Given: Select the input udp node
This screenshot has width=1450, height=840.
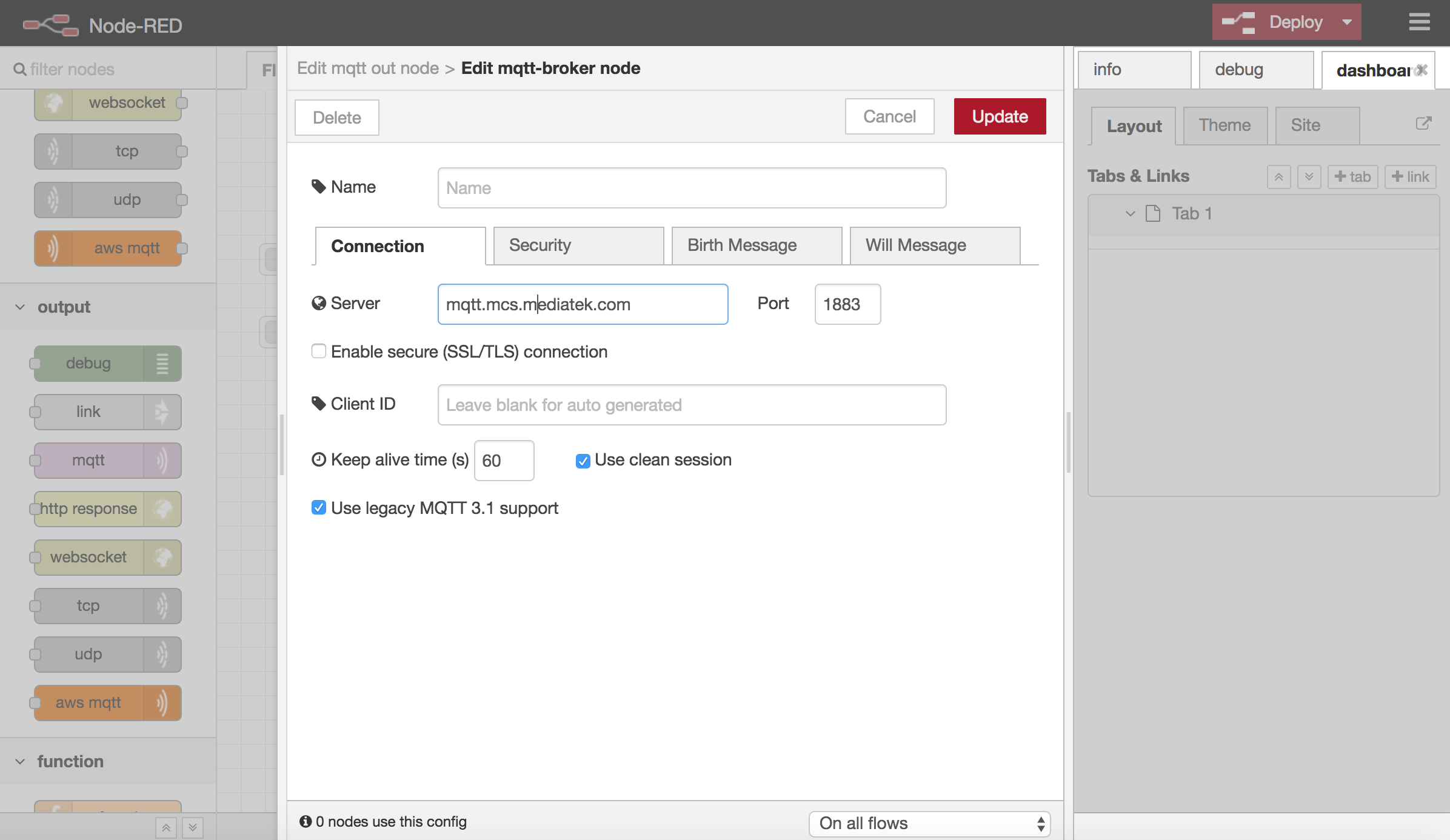Looking at the screenshot, I should pyautogui.click(x=108, y=199).
